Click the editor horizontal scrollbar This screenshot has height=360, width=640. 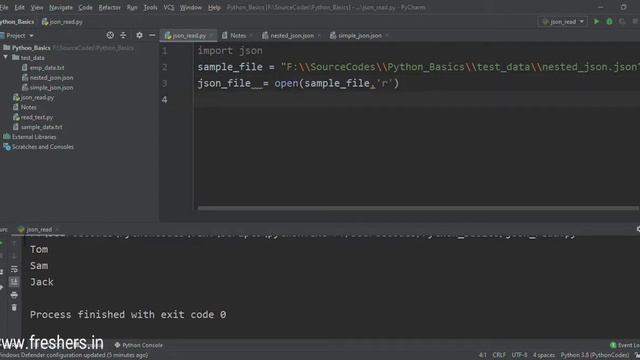[418, 208]
